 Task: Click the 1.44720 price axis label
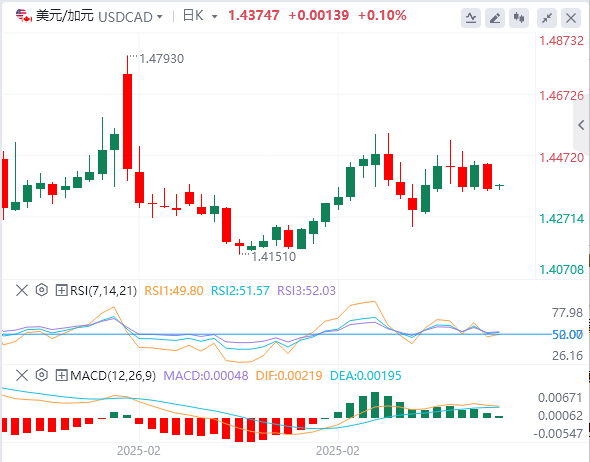point(561,157)
